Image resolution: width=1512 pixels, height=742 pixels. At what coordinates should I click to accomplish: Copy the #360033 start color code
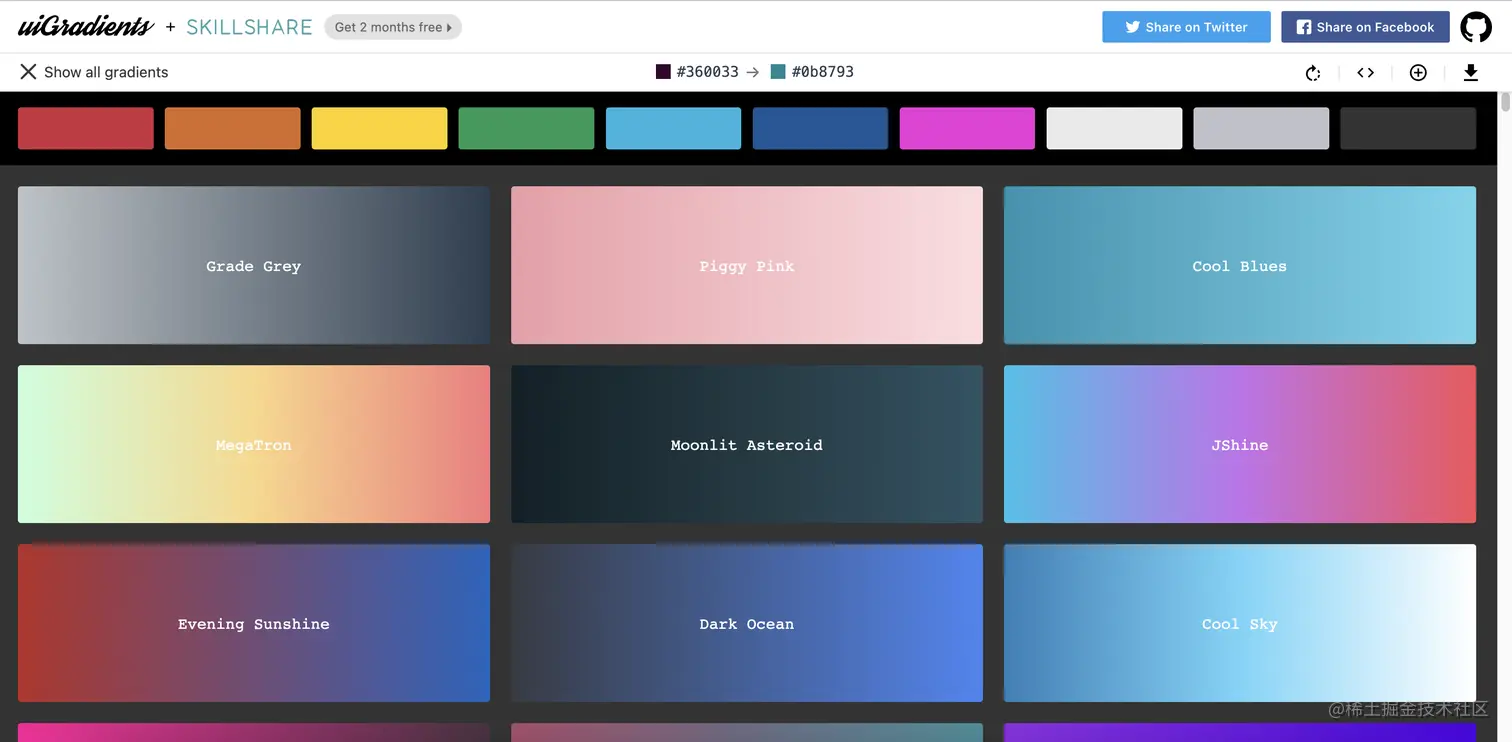point(708,72)
